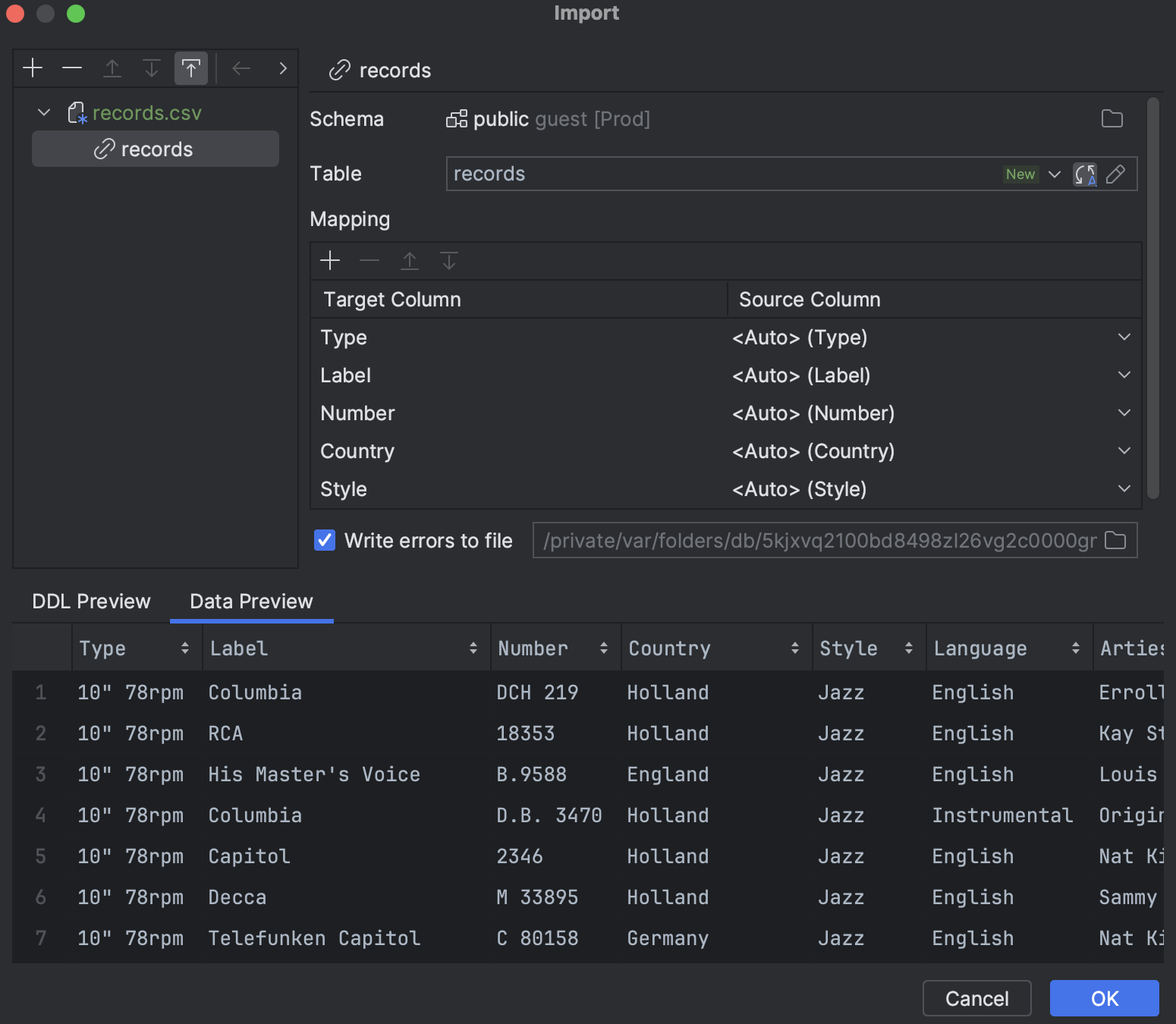Uncheck Write errors to file
The image size is (1176, 1024).
tap(324, 540)
